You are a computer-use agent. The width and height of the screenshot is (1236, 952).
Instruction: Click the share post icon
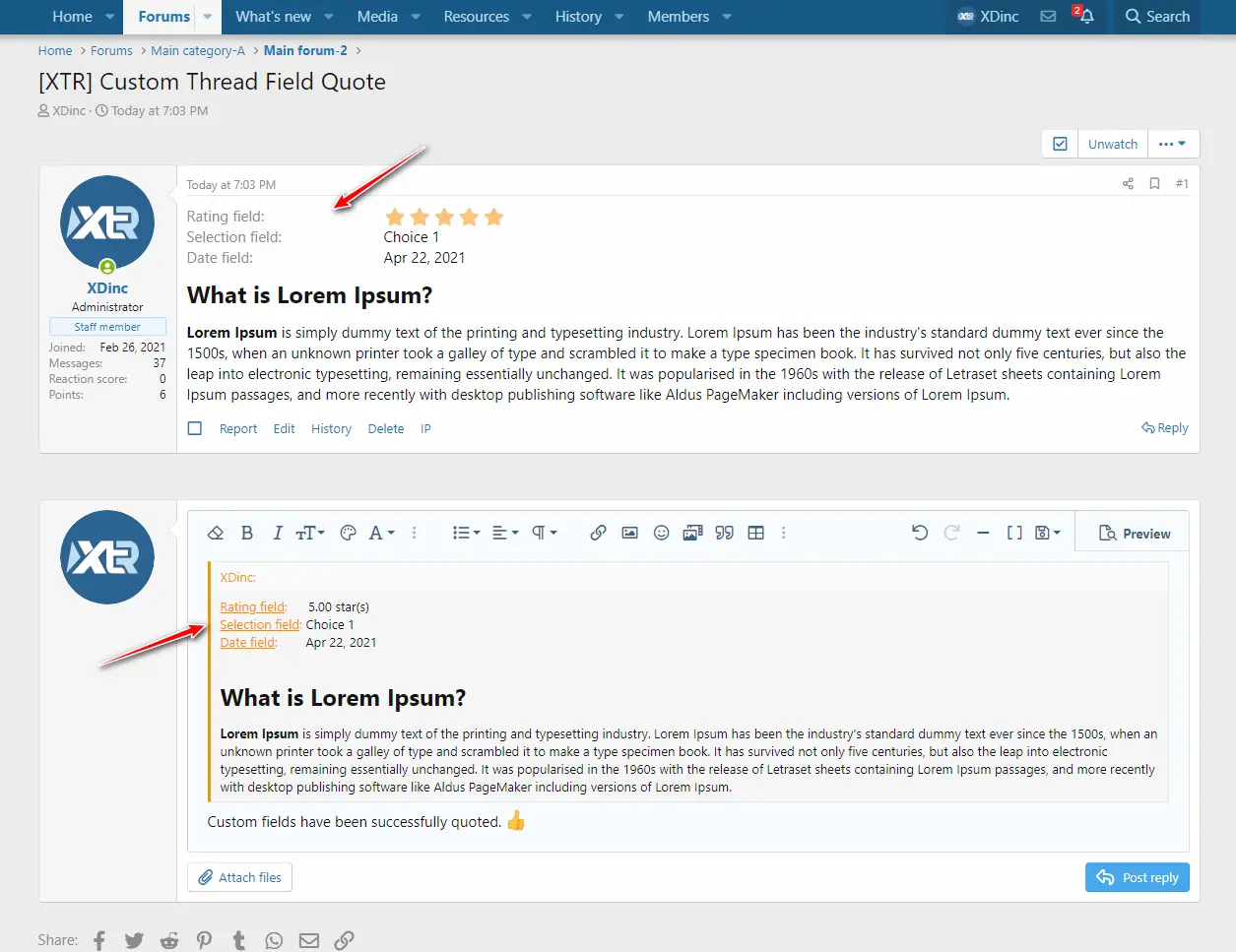coord(1128,184)
